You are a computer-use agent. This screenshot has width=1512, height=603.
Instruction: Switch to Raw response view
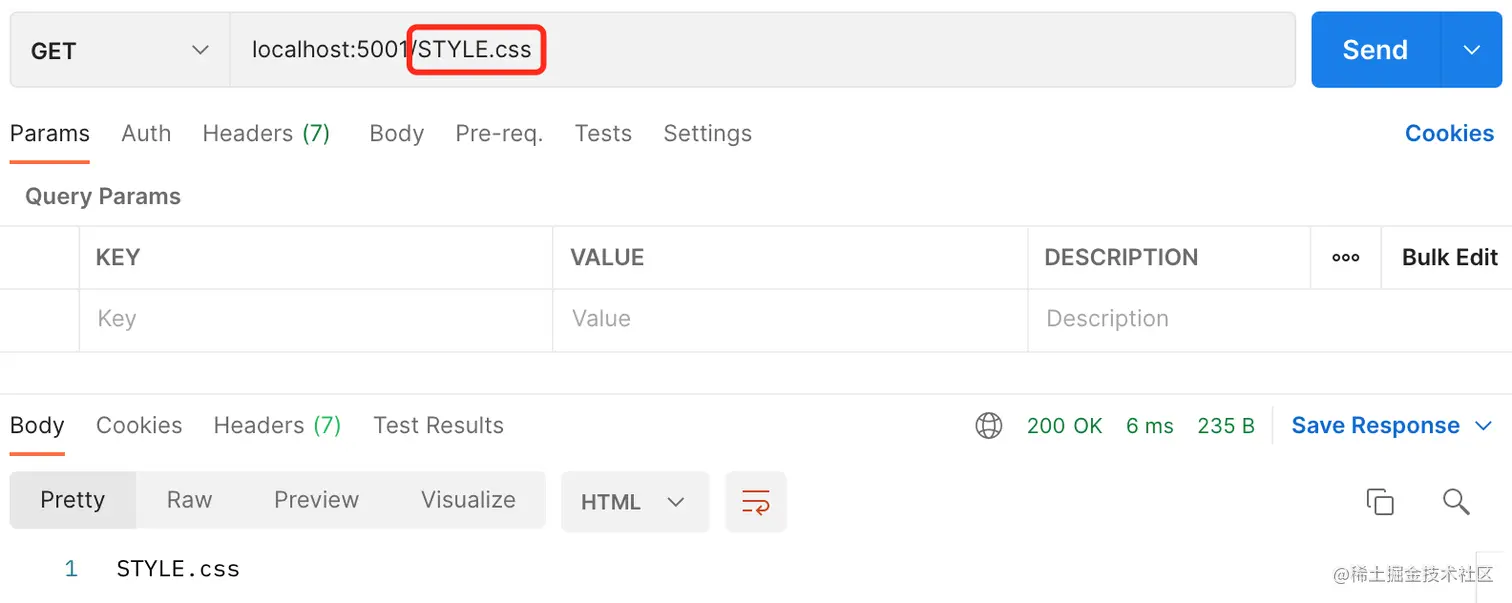(x=189, y=500)
